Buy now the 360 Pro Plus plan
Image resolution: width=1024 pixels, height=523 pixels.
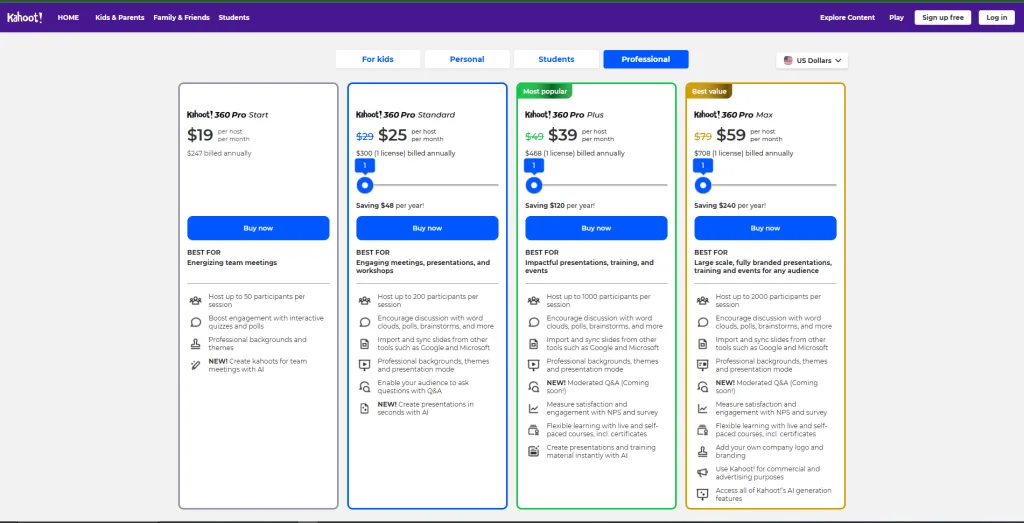pyautogui.click(x=596, y=228)
